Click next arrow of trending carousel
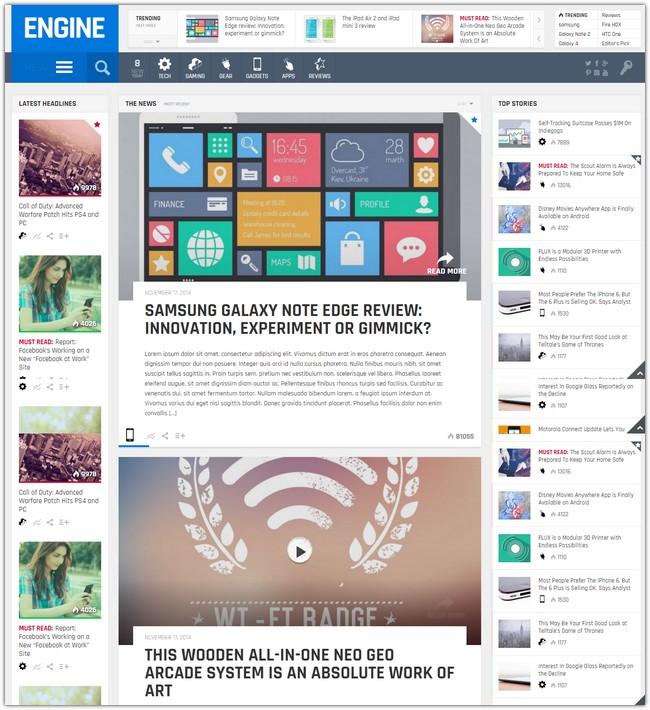The width and height of the screenshot is (650, 710). tap(539, 20)
